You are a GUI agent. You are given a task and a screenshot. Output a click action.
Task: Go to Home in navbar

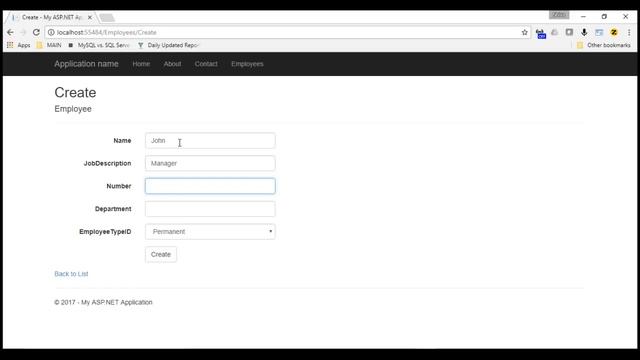[141, 64]
